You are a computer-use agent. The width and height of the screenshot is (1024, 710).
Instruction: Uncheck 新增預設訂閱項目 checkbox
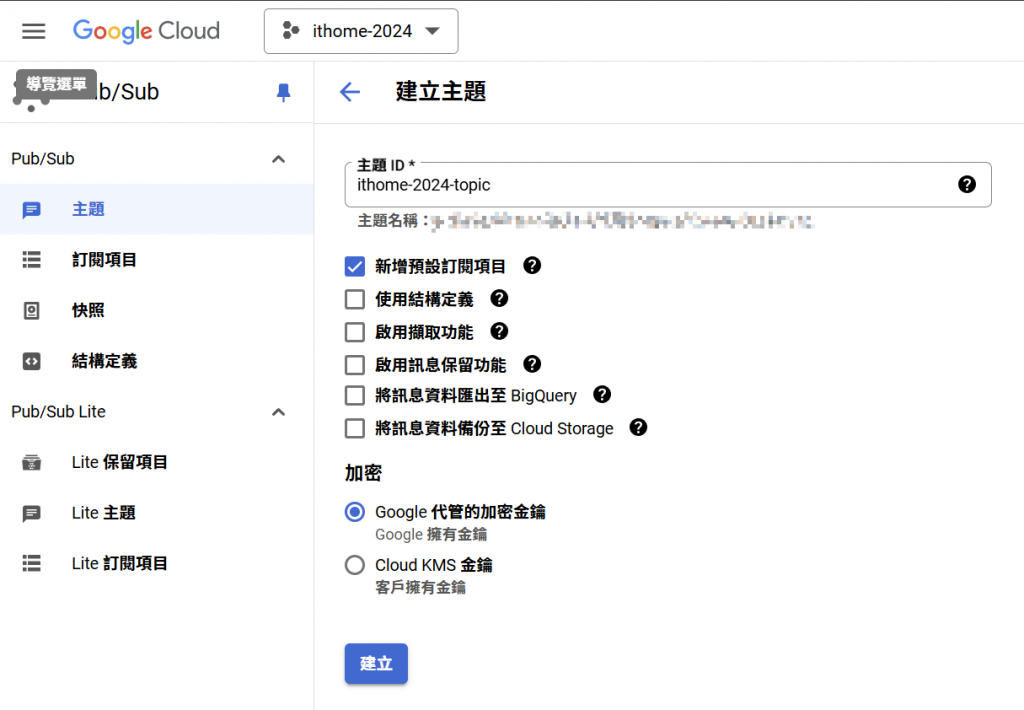tap(355, 266)
